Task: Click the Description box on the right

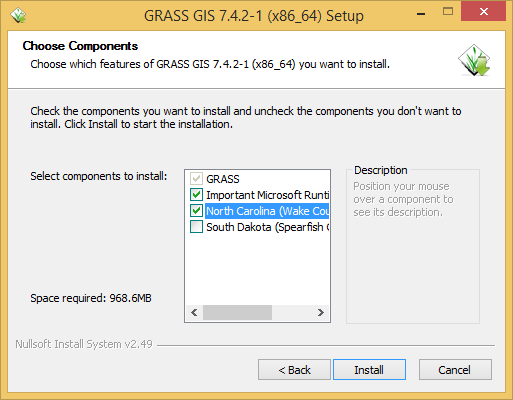Action: 413,245
